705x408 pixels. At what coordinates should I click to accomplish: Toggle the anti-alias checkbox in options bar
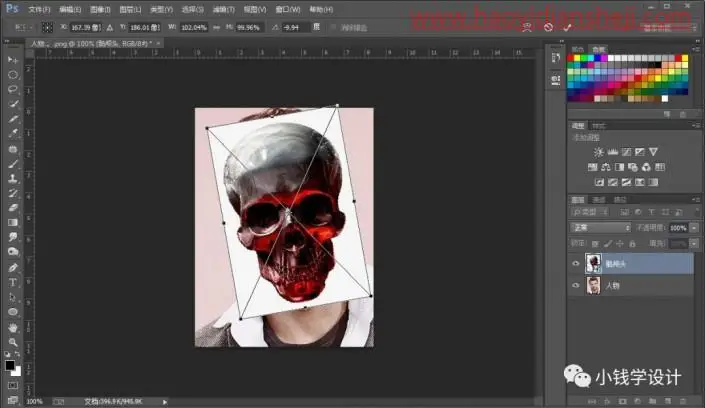tap(333, 27)
